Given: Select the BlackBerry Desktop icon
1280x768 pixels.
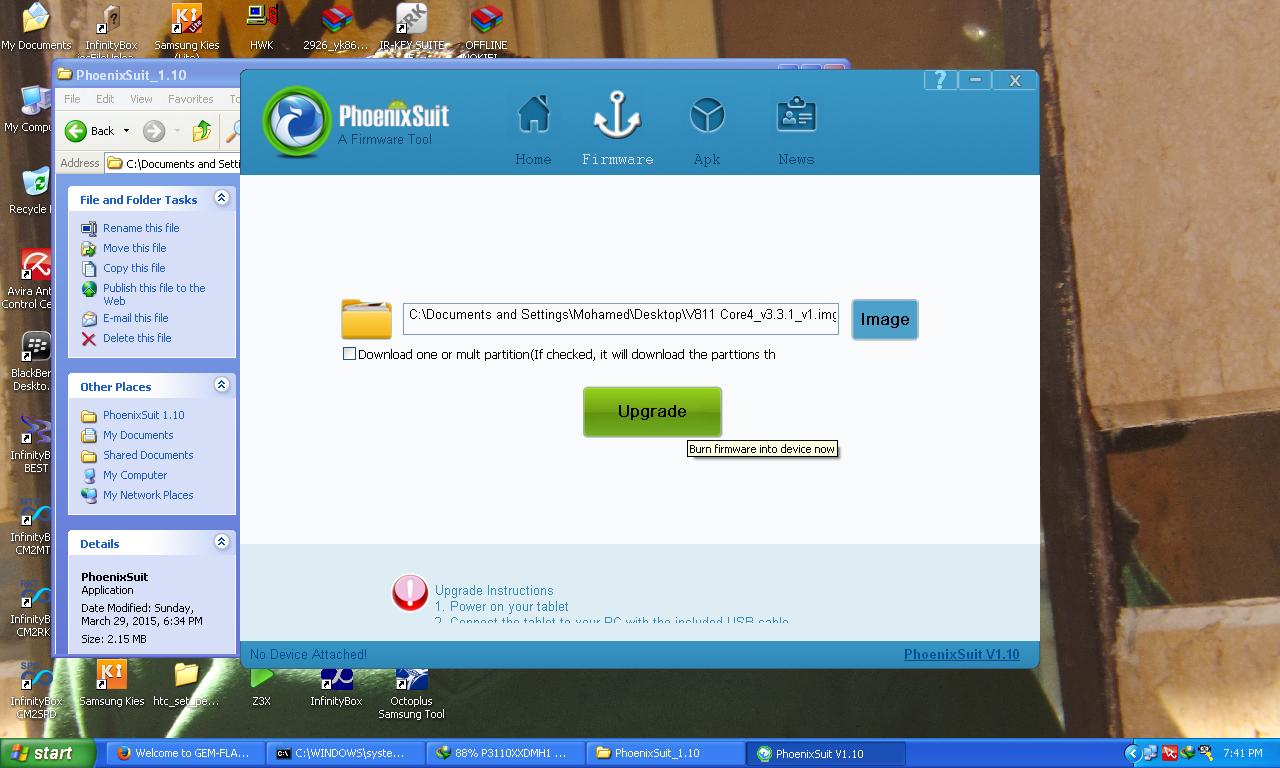Looking at the screenshot, I should click(x=30, y=361).
